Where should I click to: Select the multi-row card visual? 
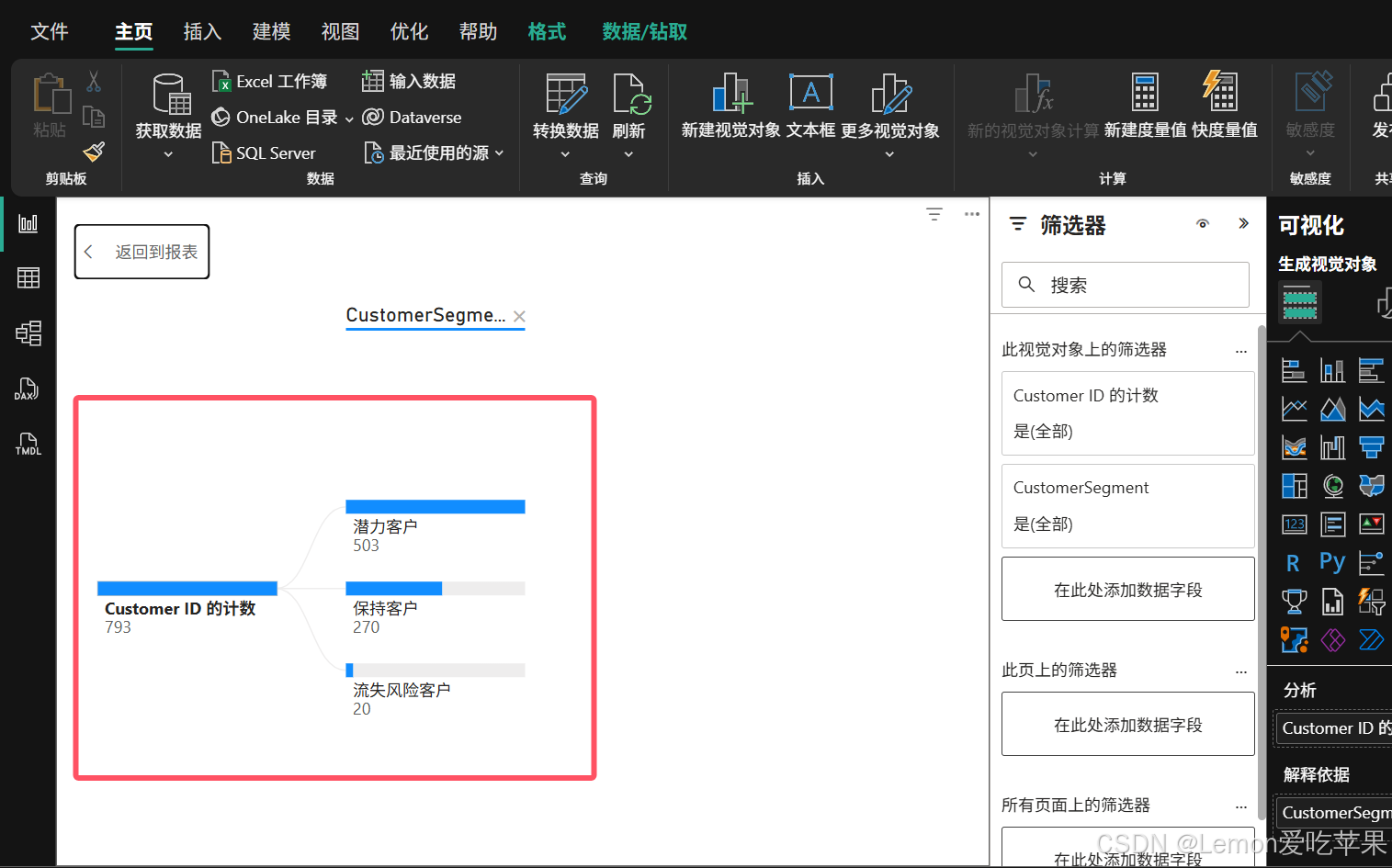click(x=1332, y=524)
